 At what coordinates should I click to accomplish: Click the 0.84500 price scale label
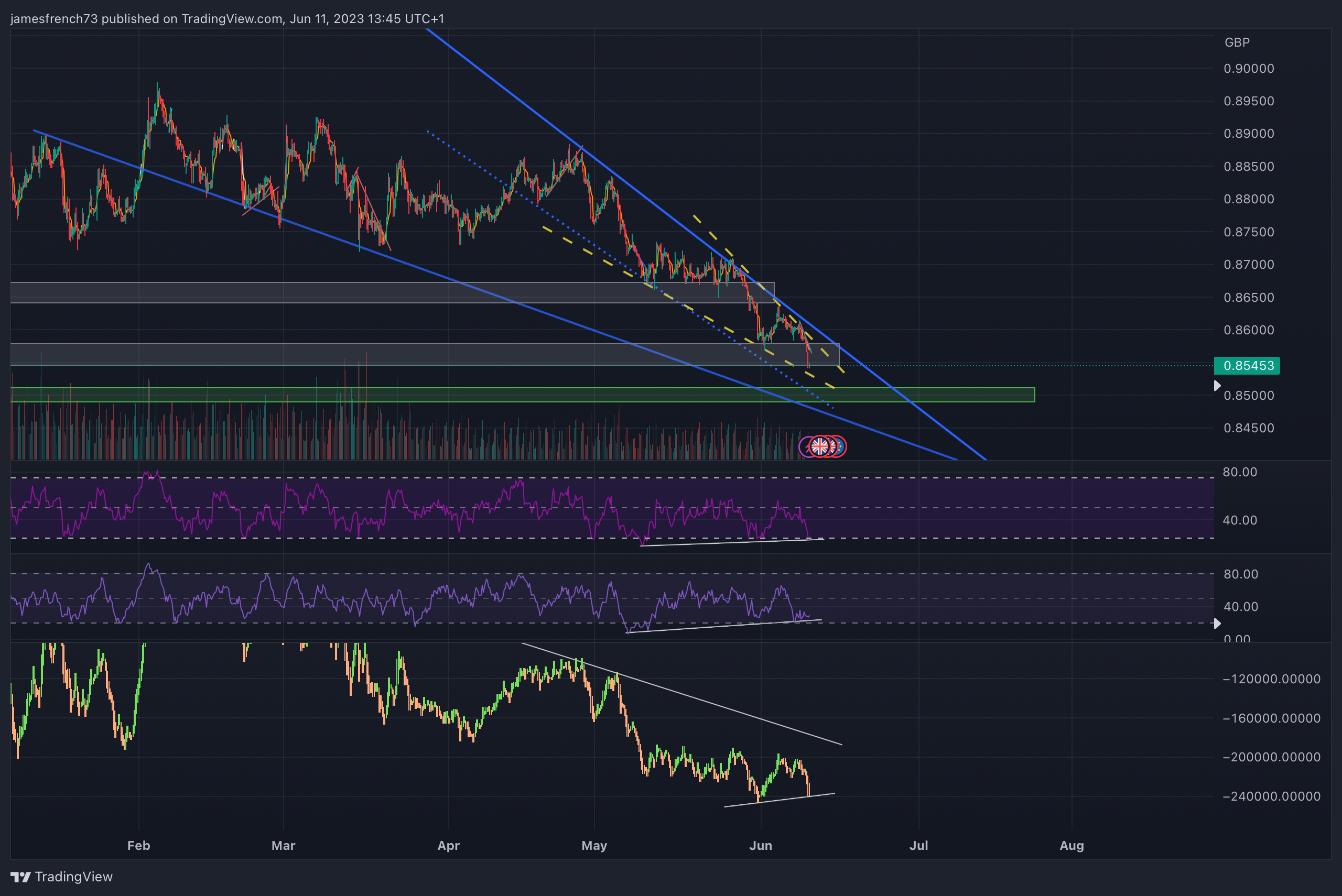click(x=1249, y=428)
